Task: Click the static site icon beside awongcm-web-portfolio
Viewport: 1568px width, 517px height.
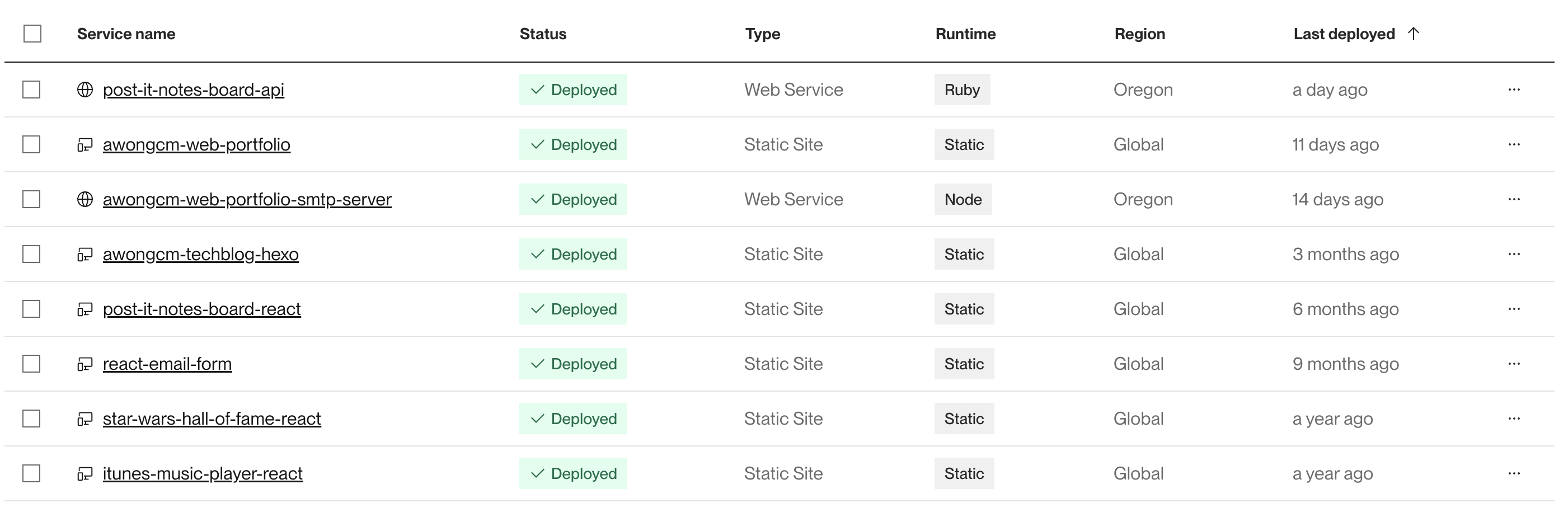Action: tap(85, 145)
